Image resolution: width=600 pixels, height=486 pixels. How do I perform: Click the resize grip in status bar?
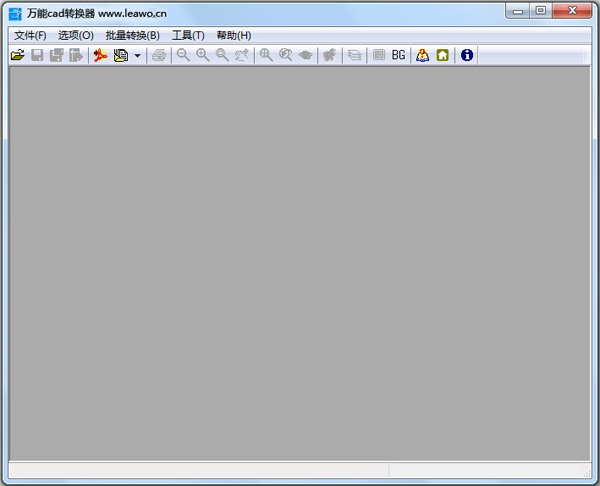(587, 474)
